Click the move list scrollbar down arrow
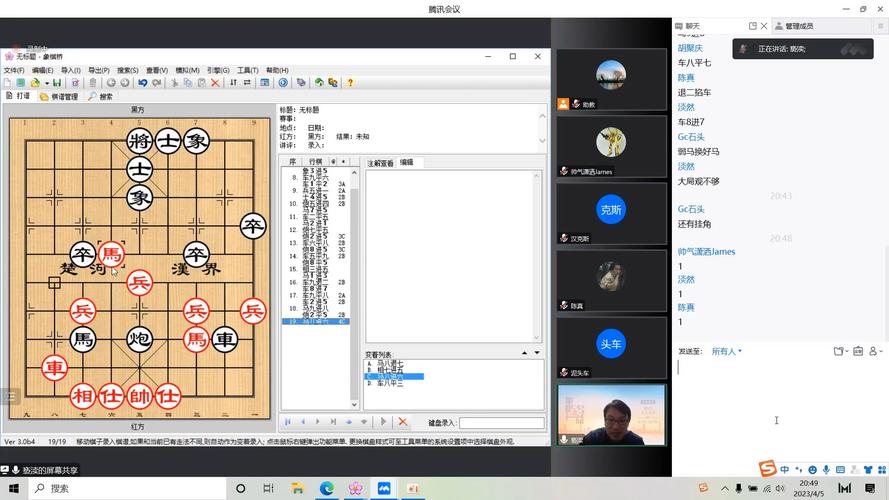 point(354,404)
